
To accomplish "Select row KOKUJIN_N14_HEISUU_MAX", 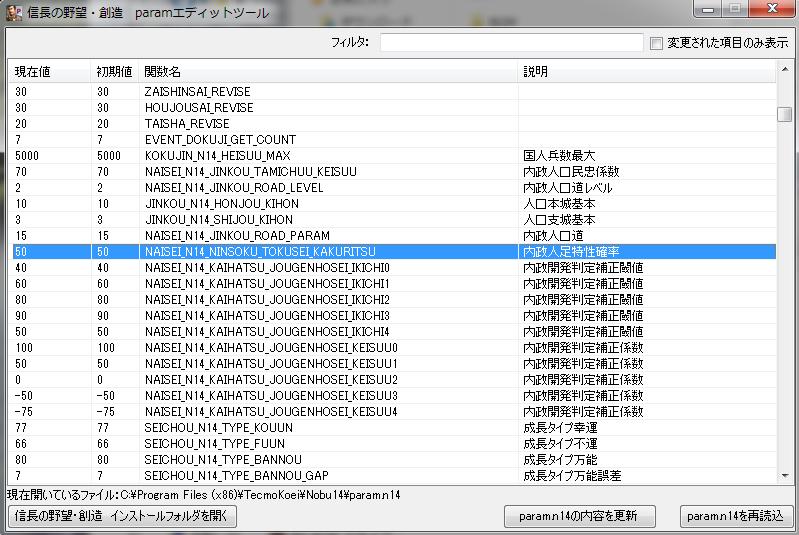I will point(394,155).
